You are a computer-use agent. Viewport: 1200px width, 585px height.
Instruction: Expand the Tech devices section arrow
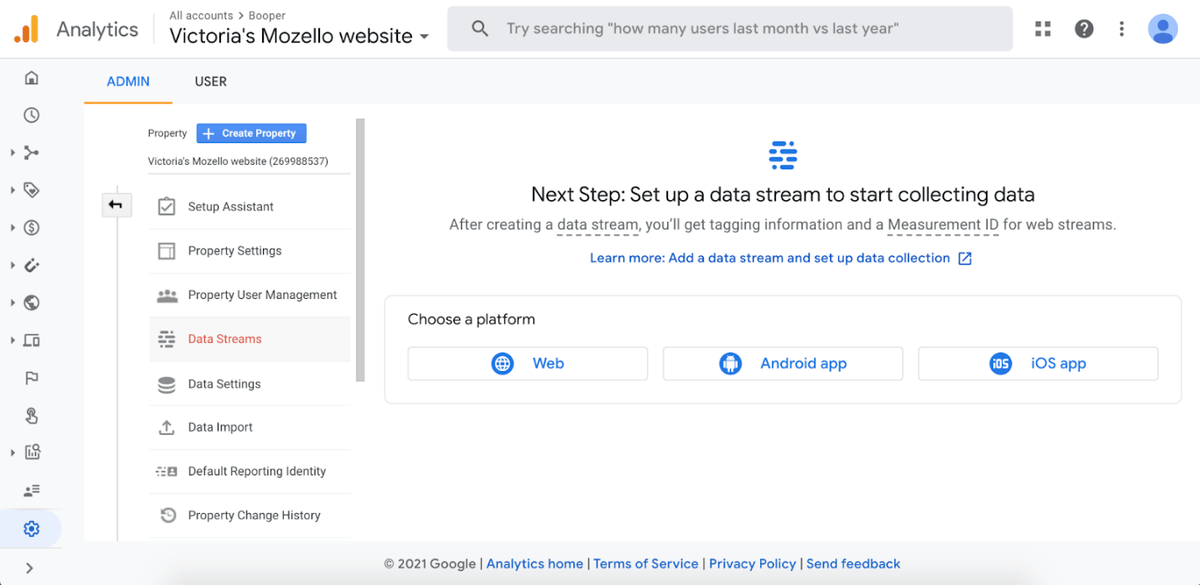[x=12, y=341]
